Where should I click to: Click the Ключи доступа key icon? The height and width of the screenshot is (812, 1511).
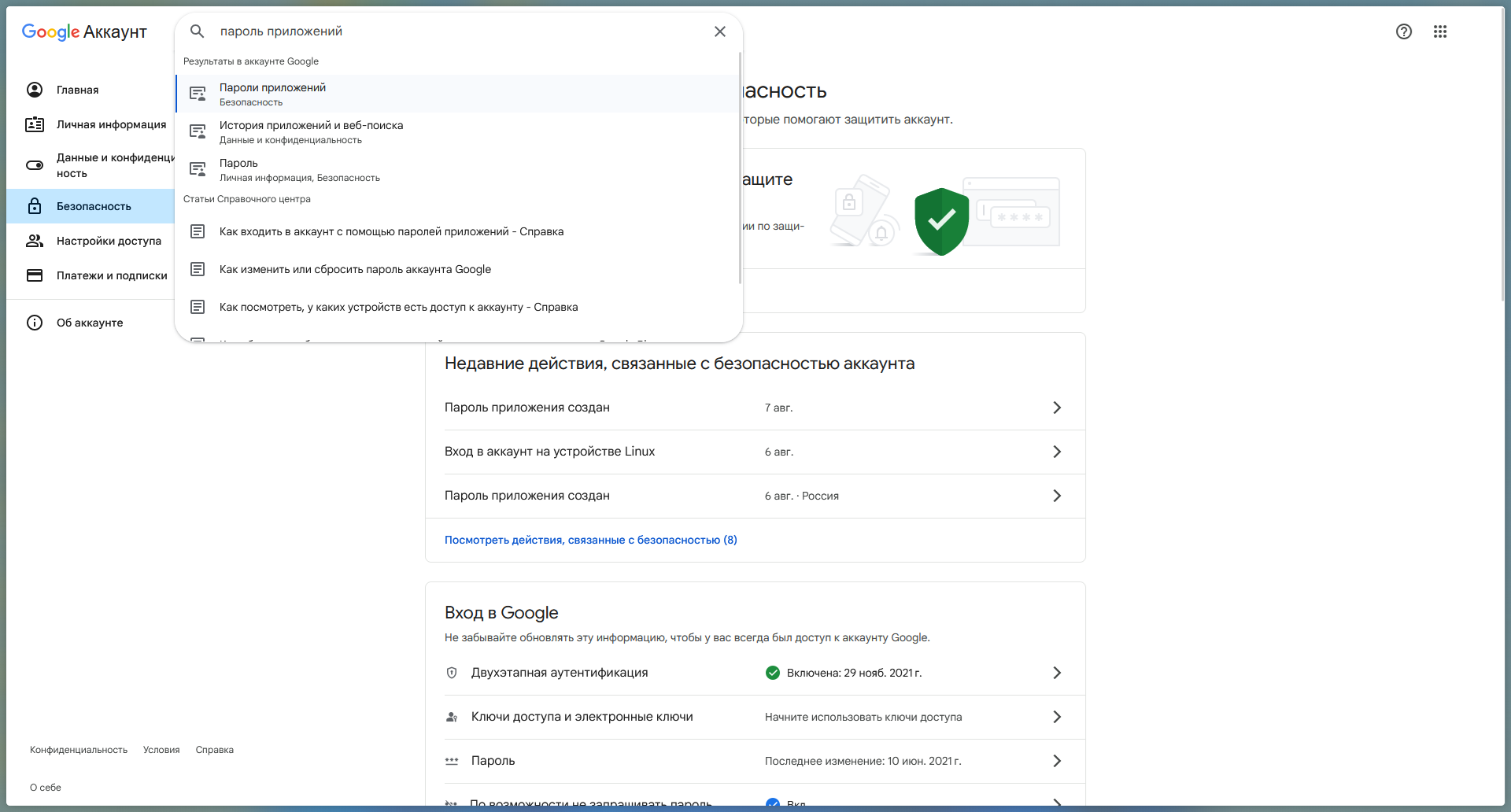pos(452,717)
